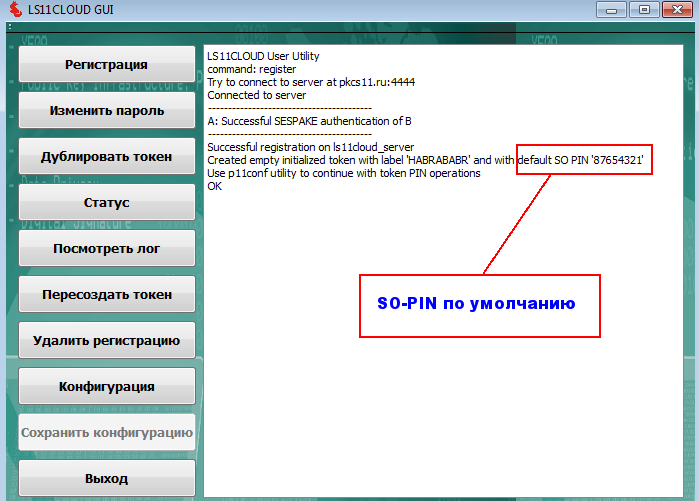This screenshot has height=501, width=699.
Task: Choose Удалить регистрацию
Action: (x=107, y=340)
